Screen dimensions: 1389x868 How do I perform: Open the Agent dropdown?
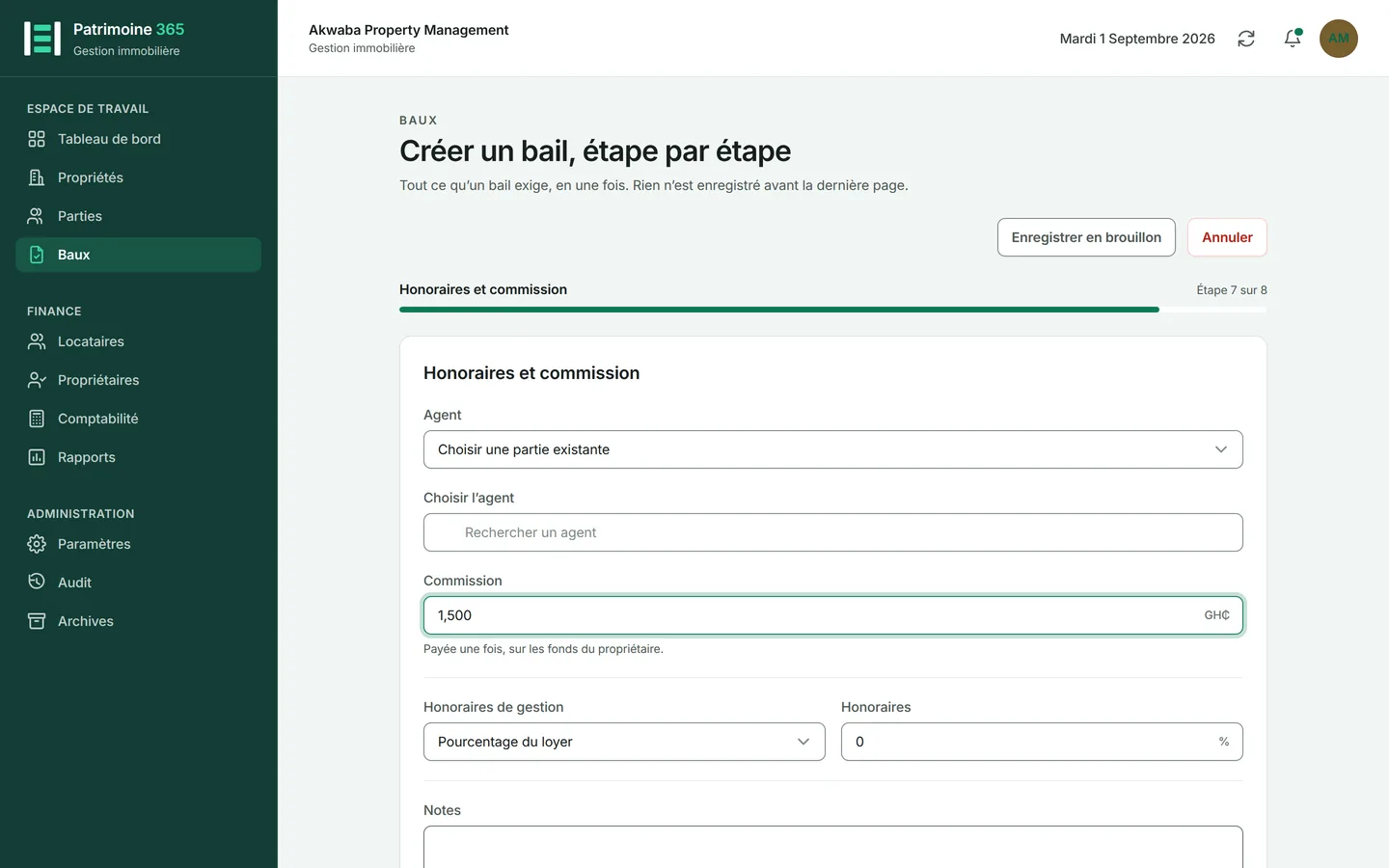(x=833, y=449)
